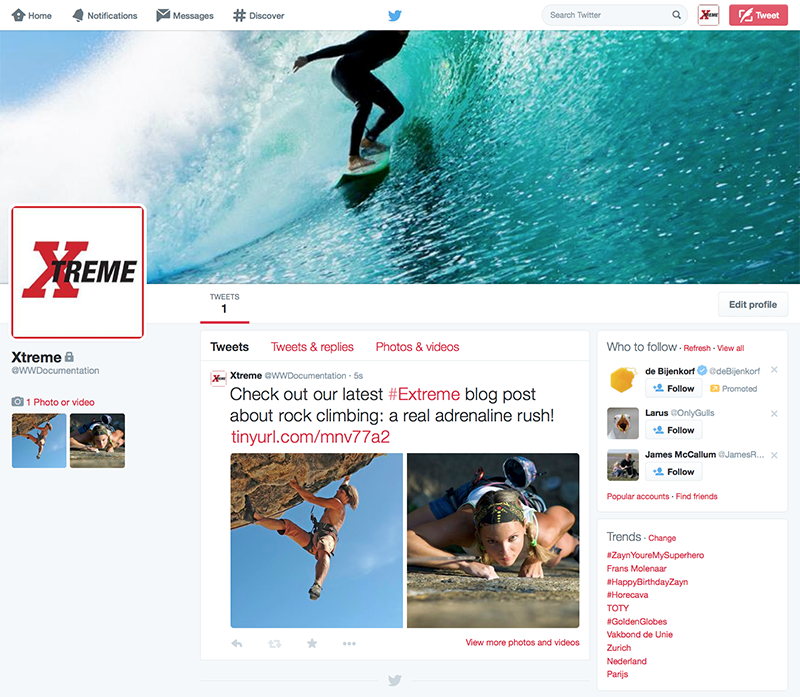Open the tweet's more options ellipsis

349,643
